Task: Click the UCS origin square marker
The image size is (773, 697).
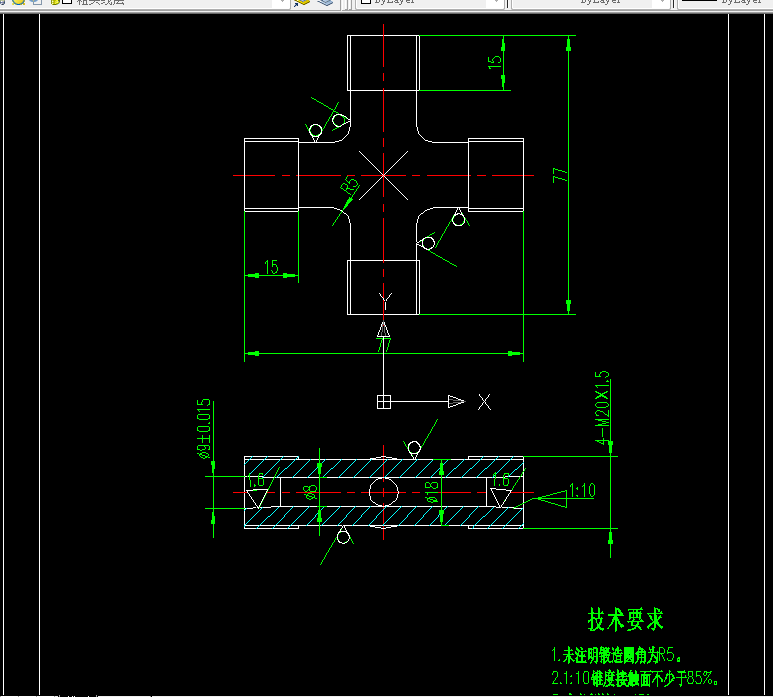Action: click(x=384, y=402)
